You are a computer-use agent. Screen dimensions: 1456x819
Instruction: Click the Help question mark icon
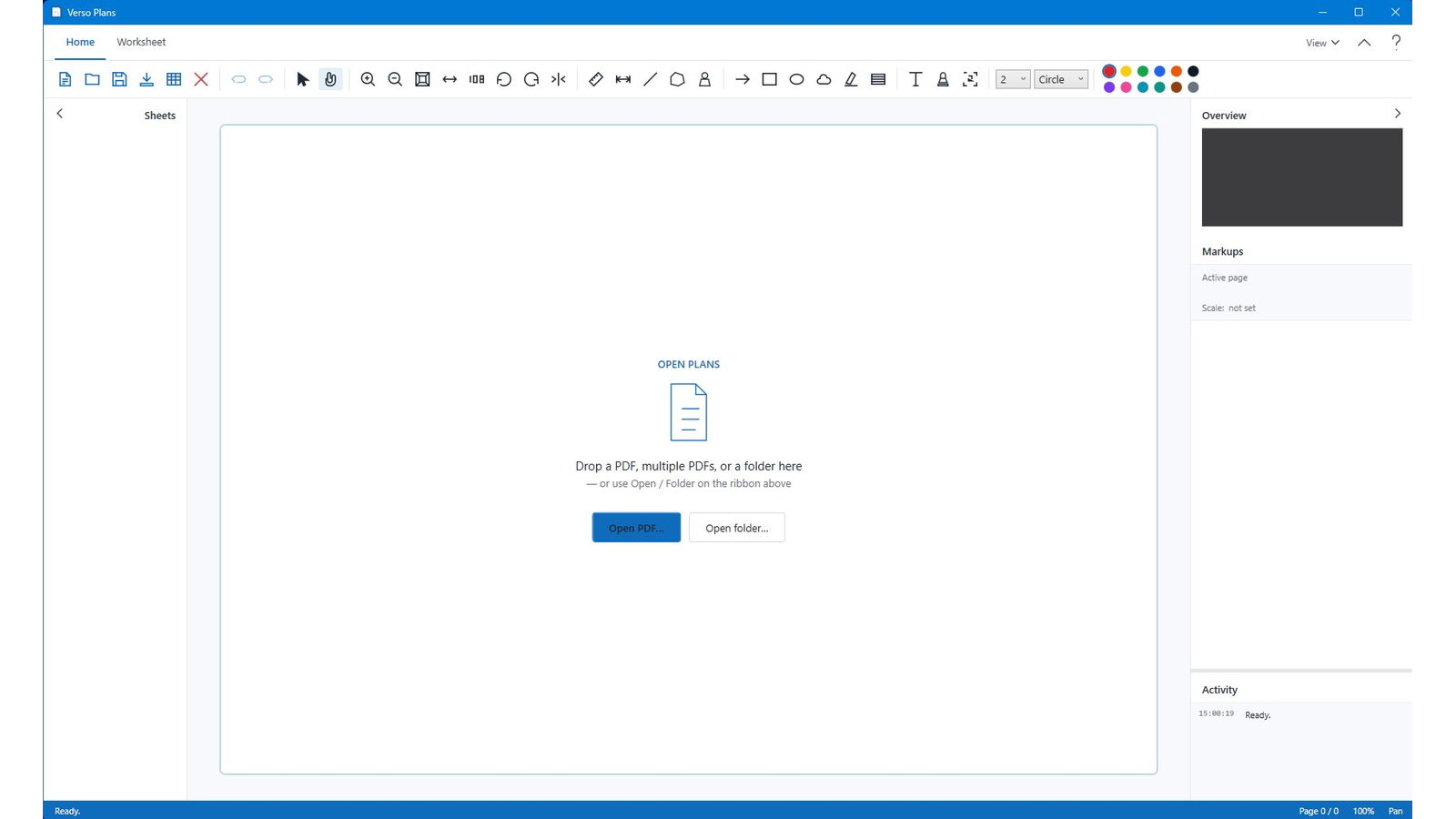[1396, 42]
